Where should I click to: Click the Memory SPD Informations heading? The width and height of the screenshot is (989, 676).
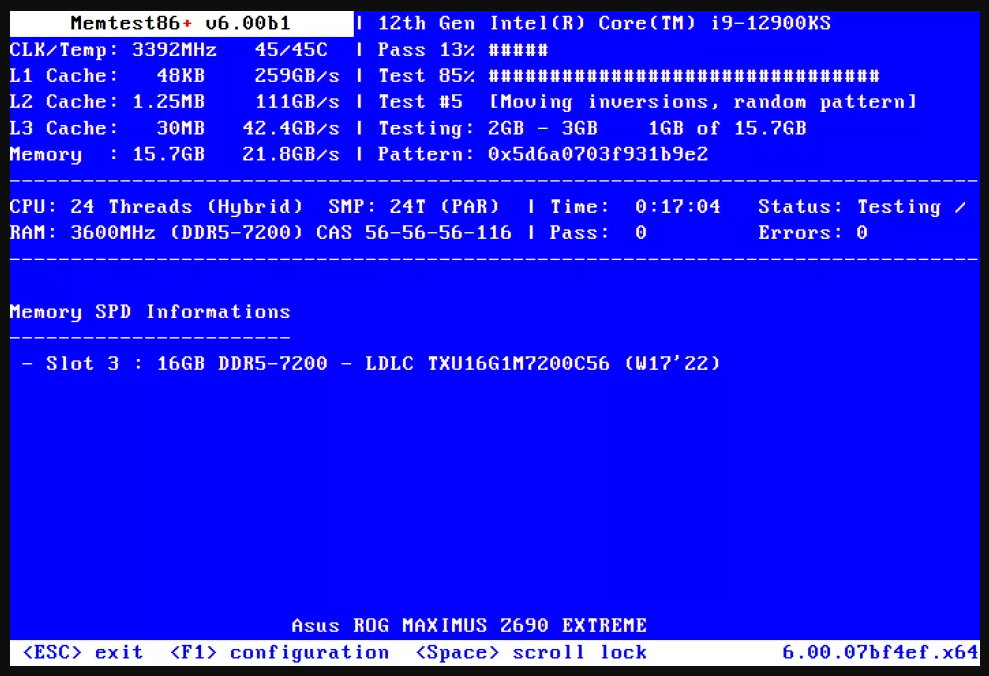[150, 312]
